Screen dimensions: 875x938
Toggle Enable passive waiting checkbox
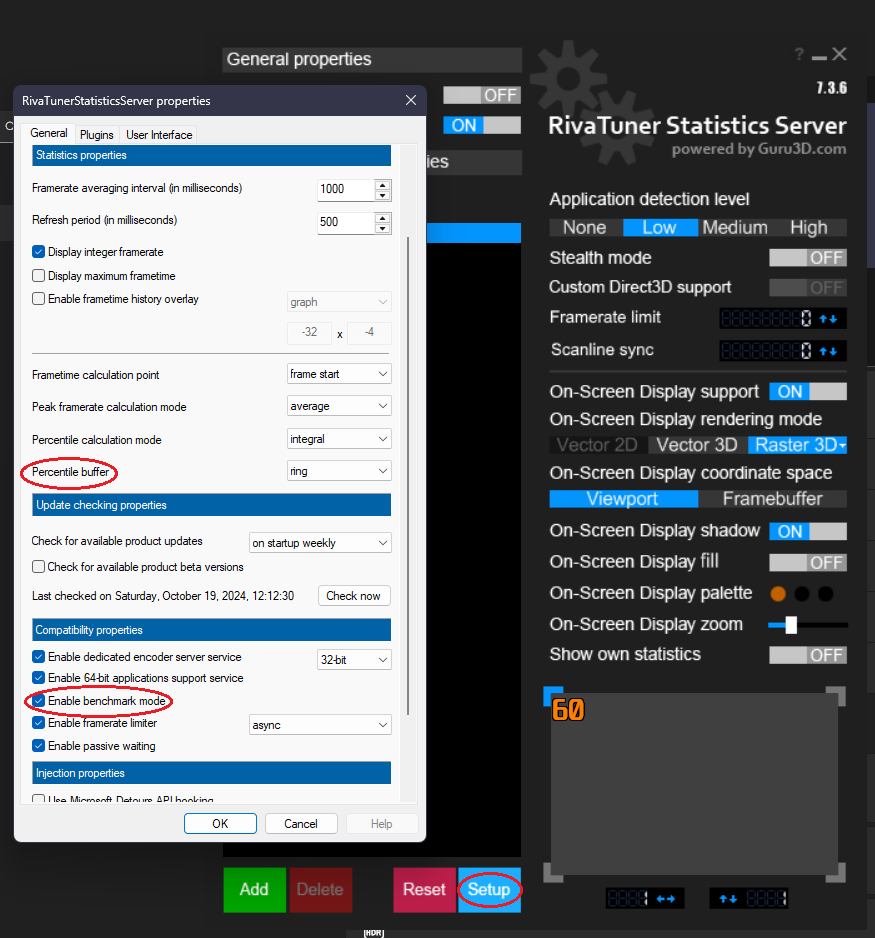(38, 745)
